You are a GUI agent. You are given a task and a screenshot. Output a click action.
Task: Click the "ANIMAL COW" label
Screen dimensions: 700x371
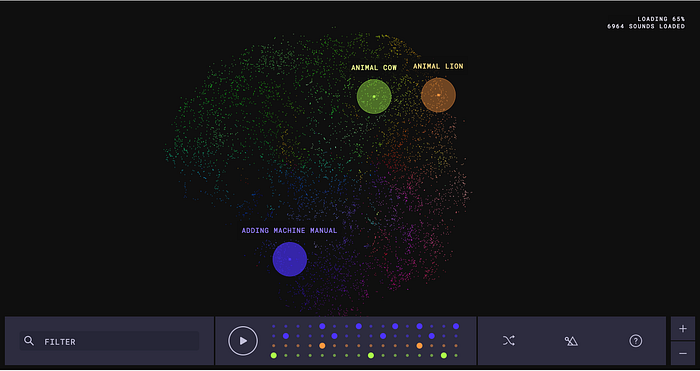click(x=374, y=68)
